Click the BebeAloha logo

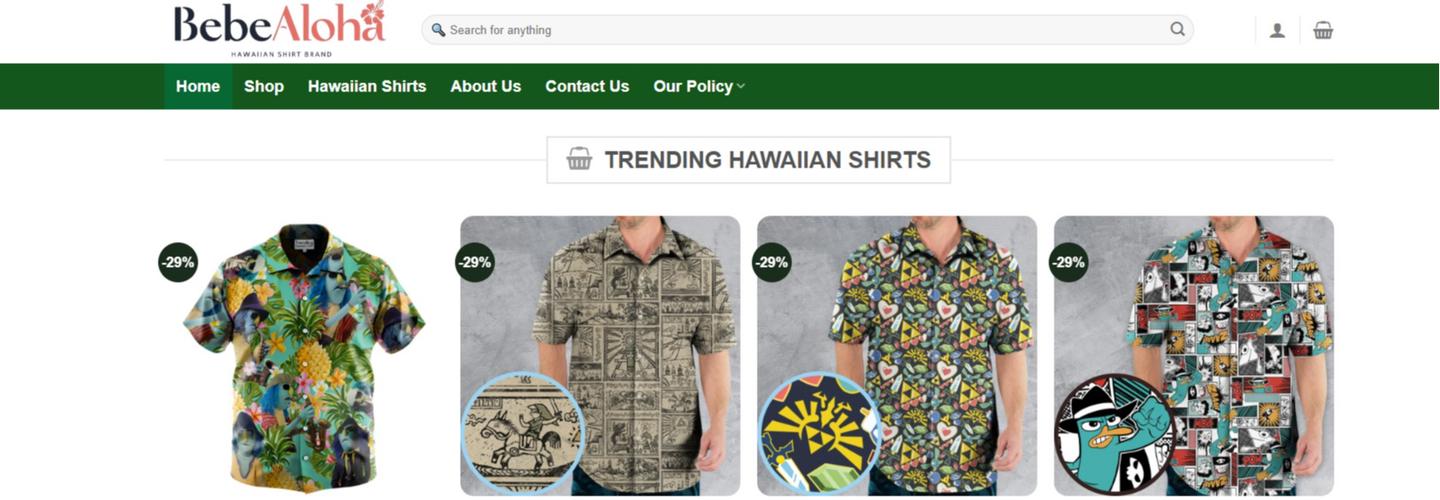coord(279,28)
